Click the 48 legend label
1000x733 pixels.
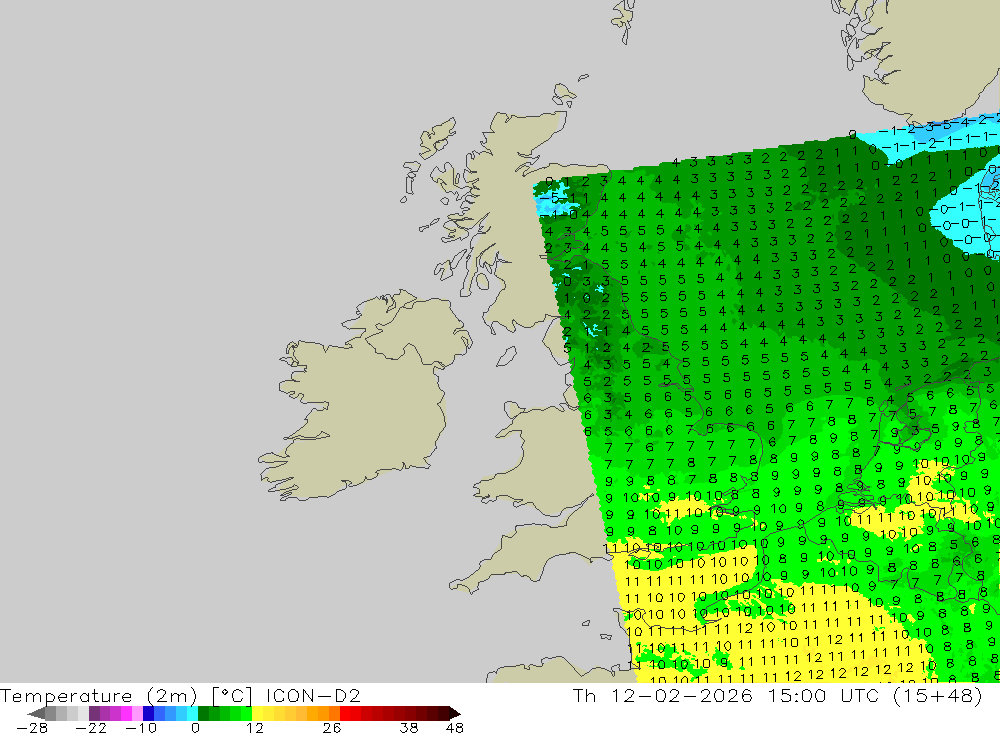click(455, 728)
